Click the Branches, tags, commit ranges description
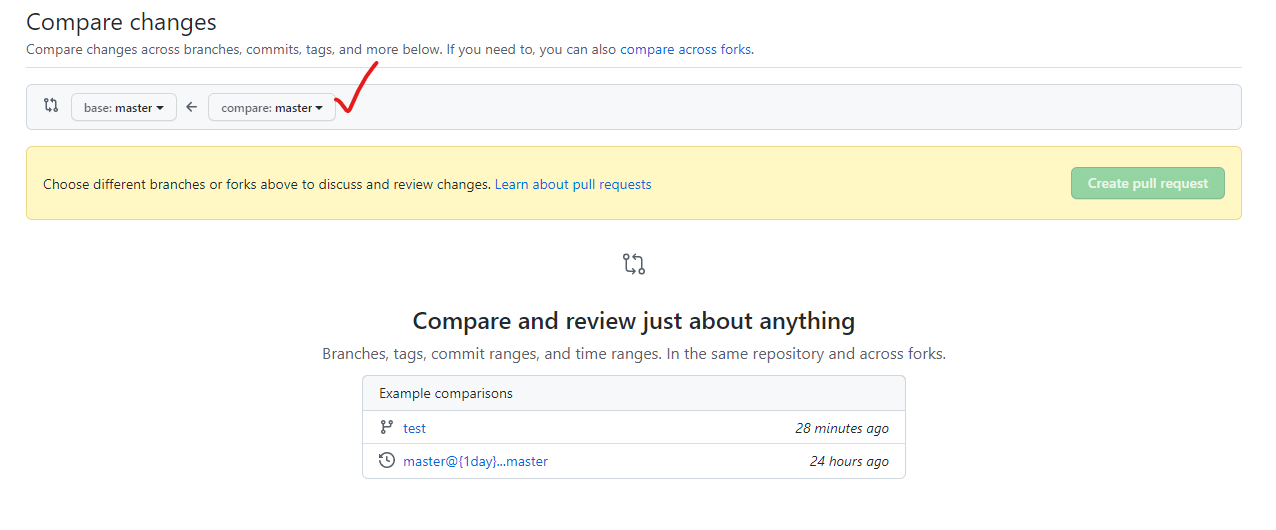1276x530 pixels. coord(634,354)
